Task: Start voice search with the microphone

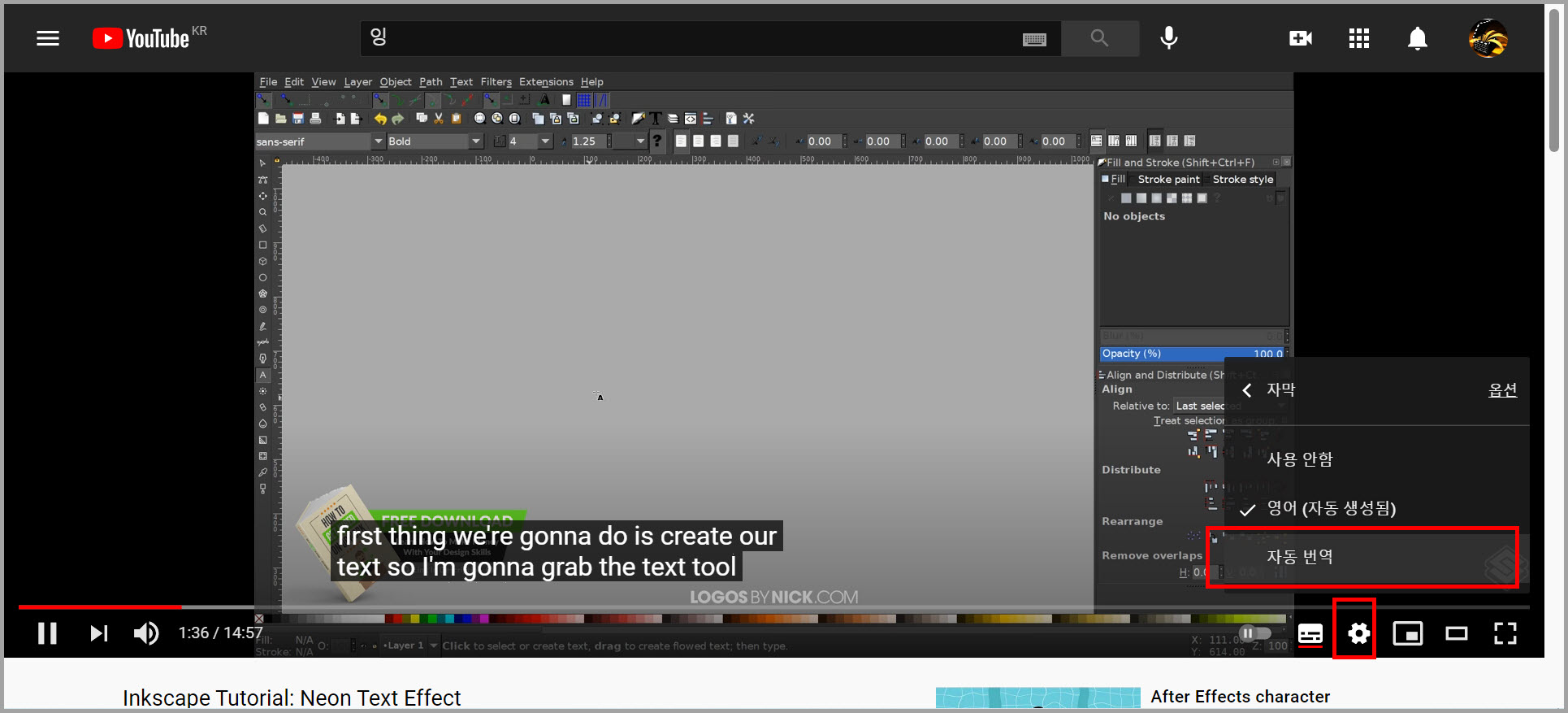Action: coord(1169,38)
